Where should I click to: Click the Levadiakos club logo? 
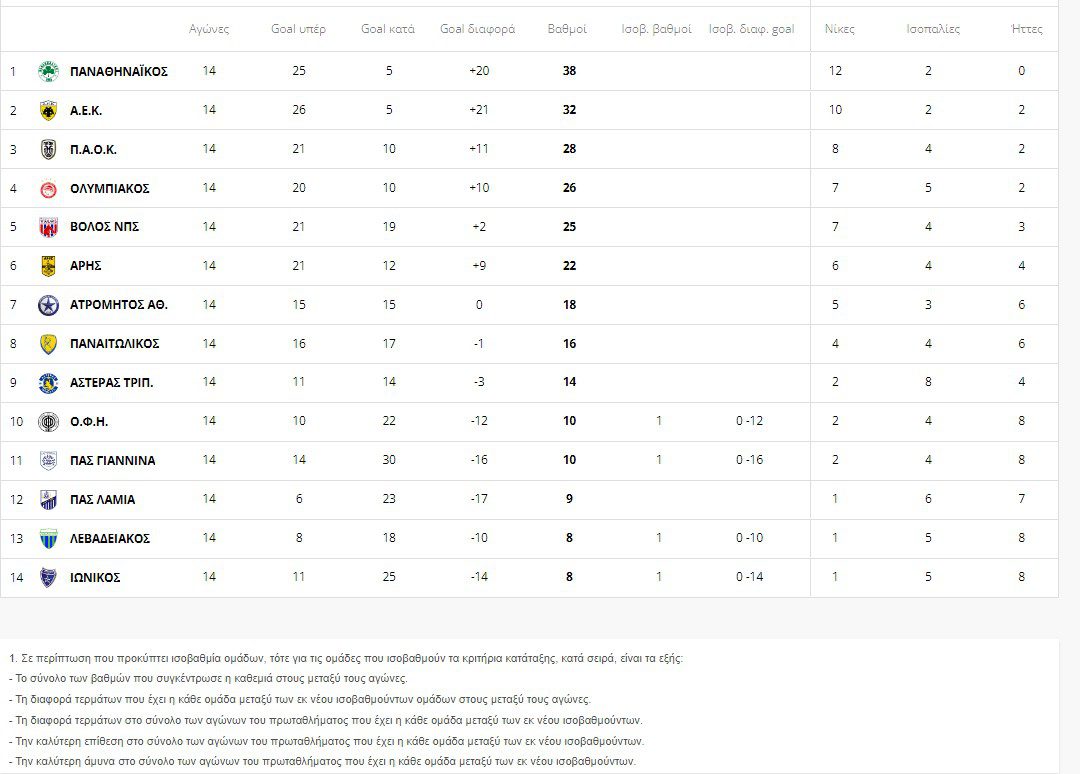[x=48, y=538]
